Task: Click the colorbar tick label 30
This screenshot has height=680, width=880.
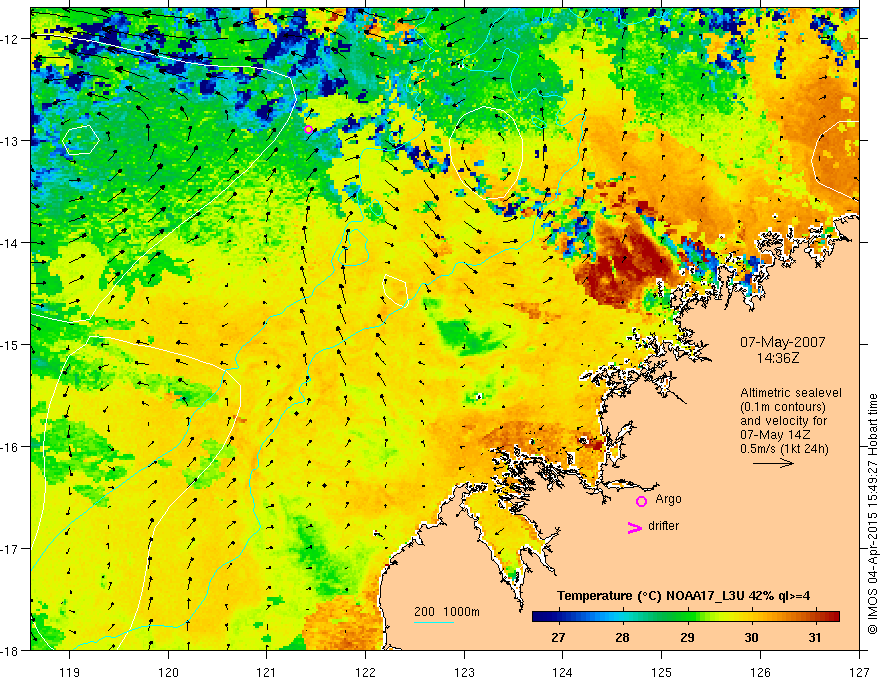Action: pos(751,638)
